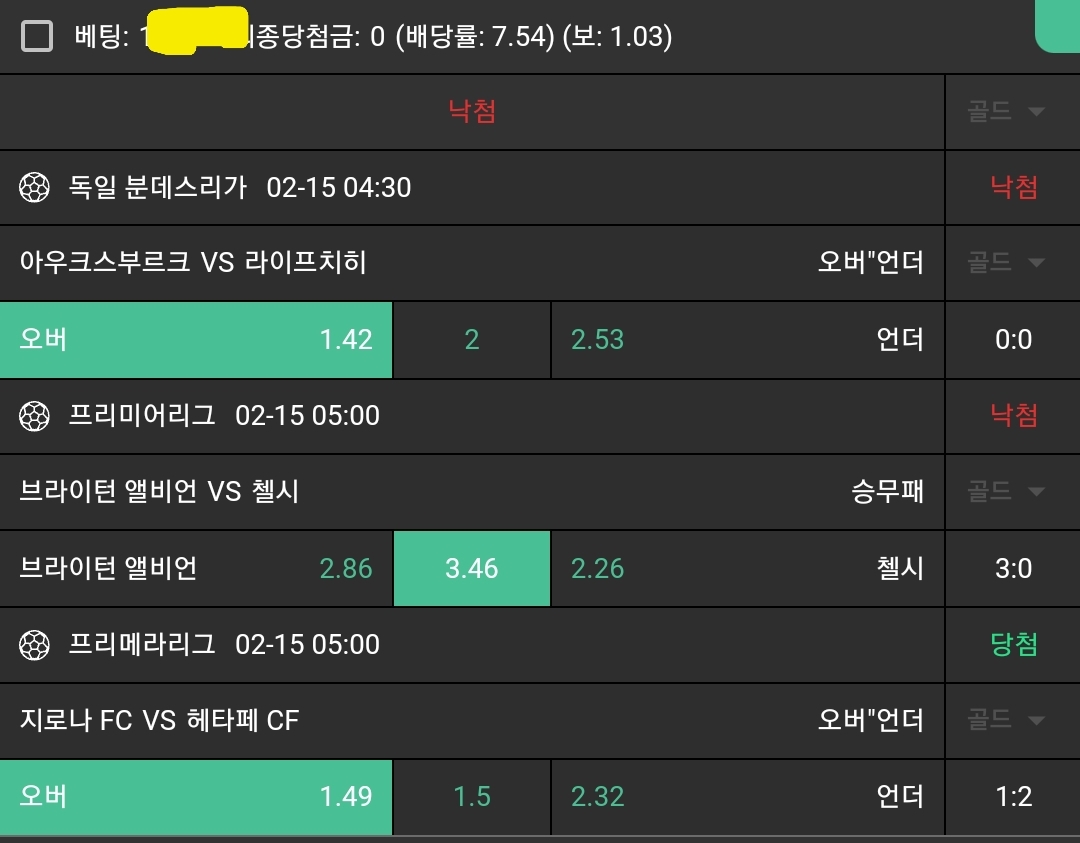Select the highlighted draw odds 3.46
Screen dimensions: 1080x843
(472, 569)
